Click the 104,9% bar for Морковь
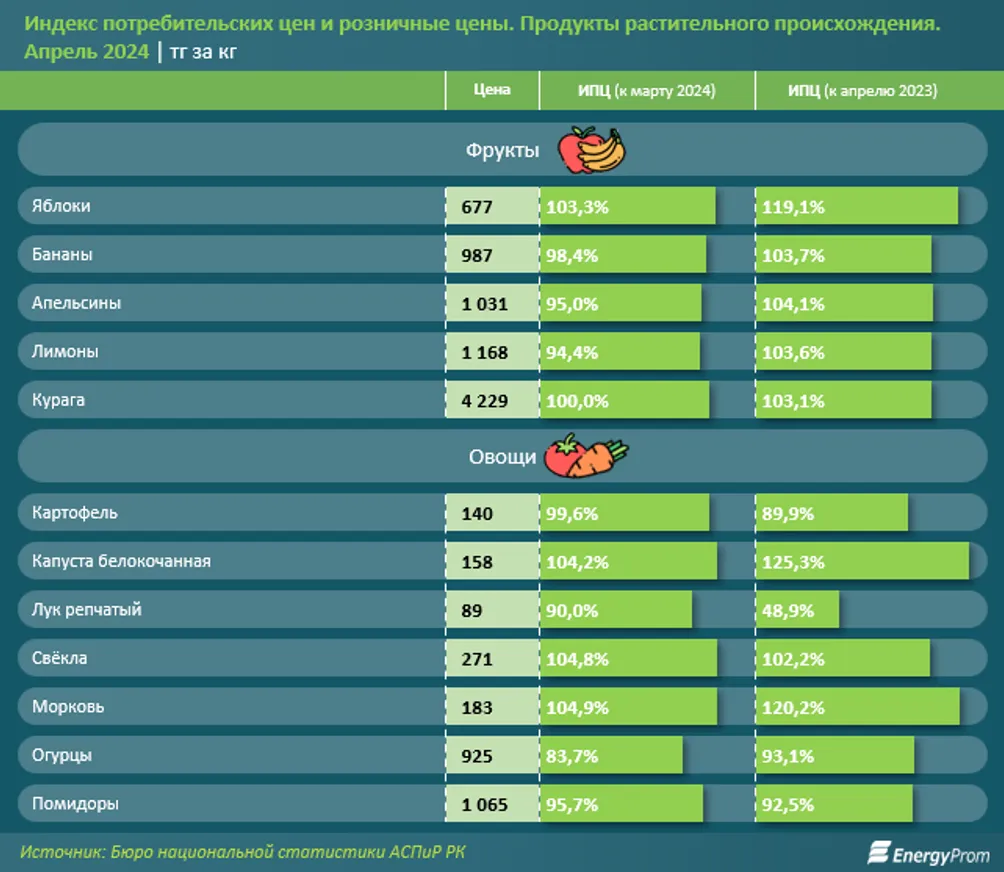Screen dimensions: 1004x872 coord(628,707)
